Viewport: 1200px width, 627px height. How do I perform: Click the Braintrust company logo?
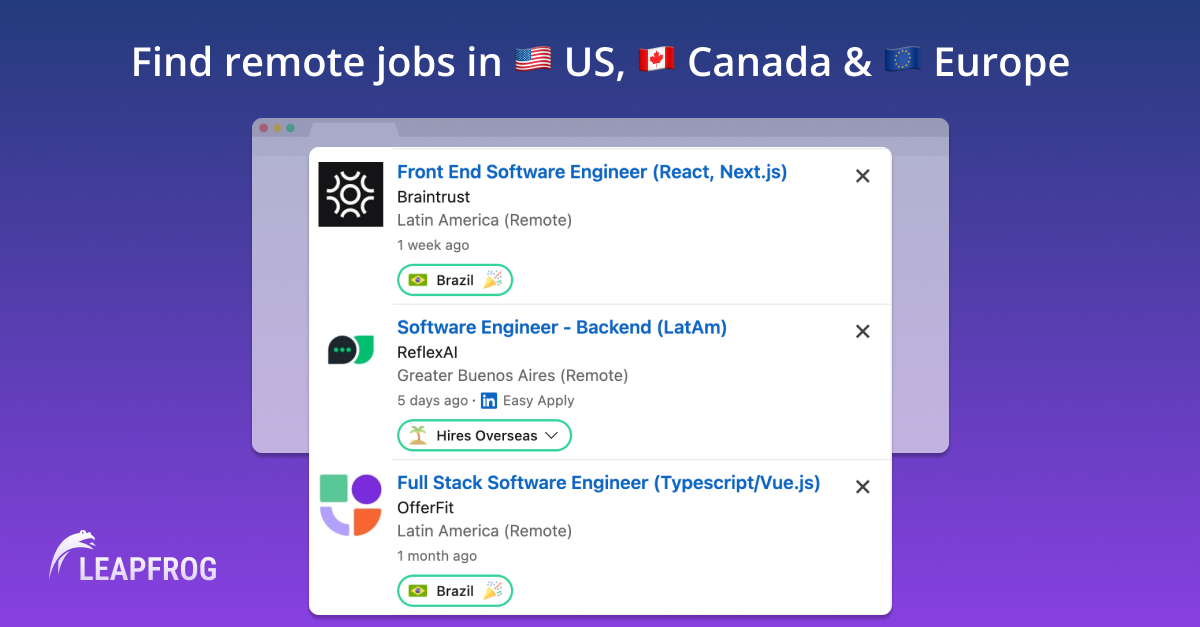point(350,193)
